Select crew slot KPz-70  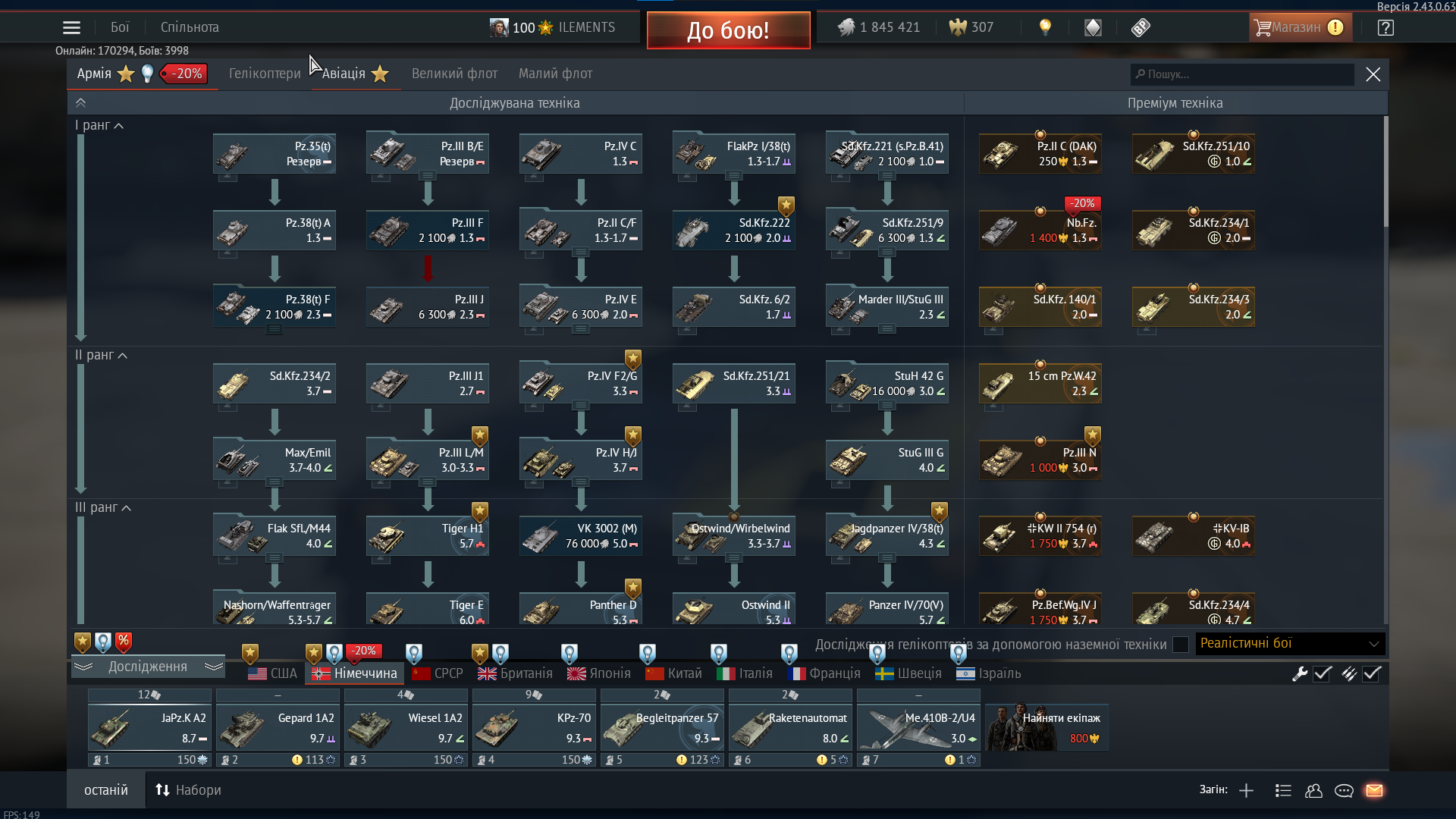[x=534, y=727]
